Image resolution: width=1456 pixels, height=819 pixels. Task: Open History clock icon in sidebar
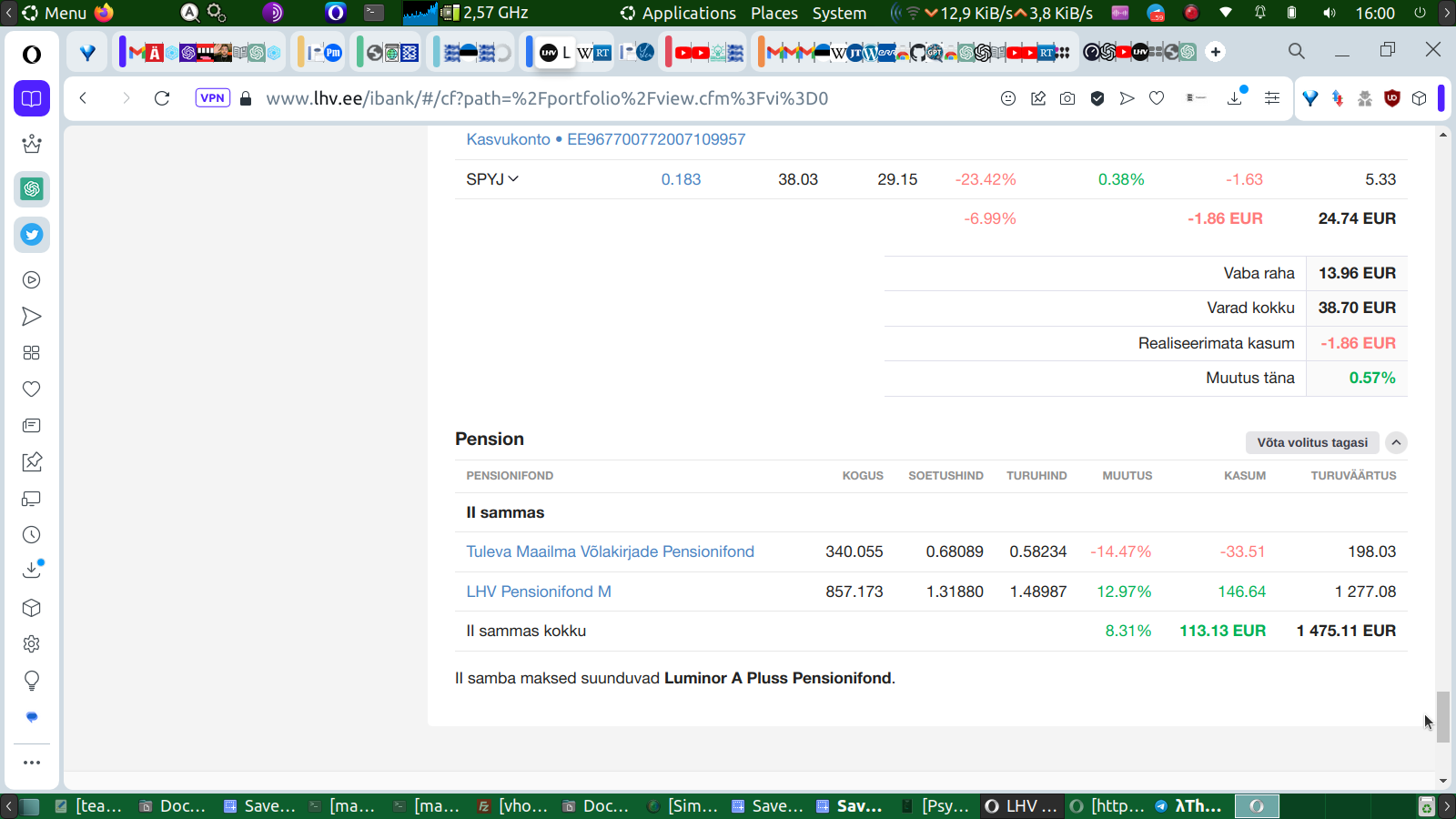32,535
